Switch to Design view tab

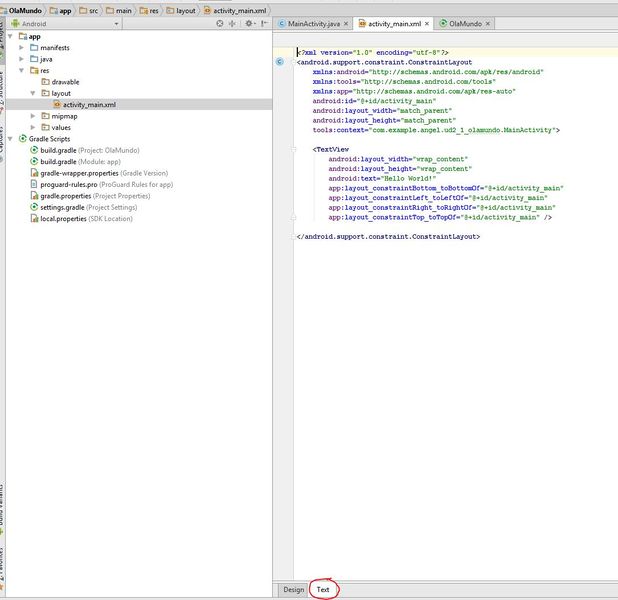point(294,590)
